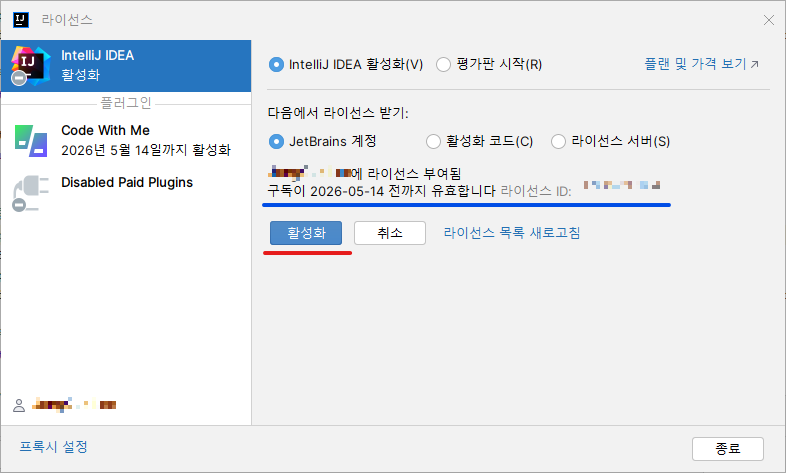Select the Code With Me sidebar item
Viewport: 786px width, 473px height.
(126, 141)
